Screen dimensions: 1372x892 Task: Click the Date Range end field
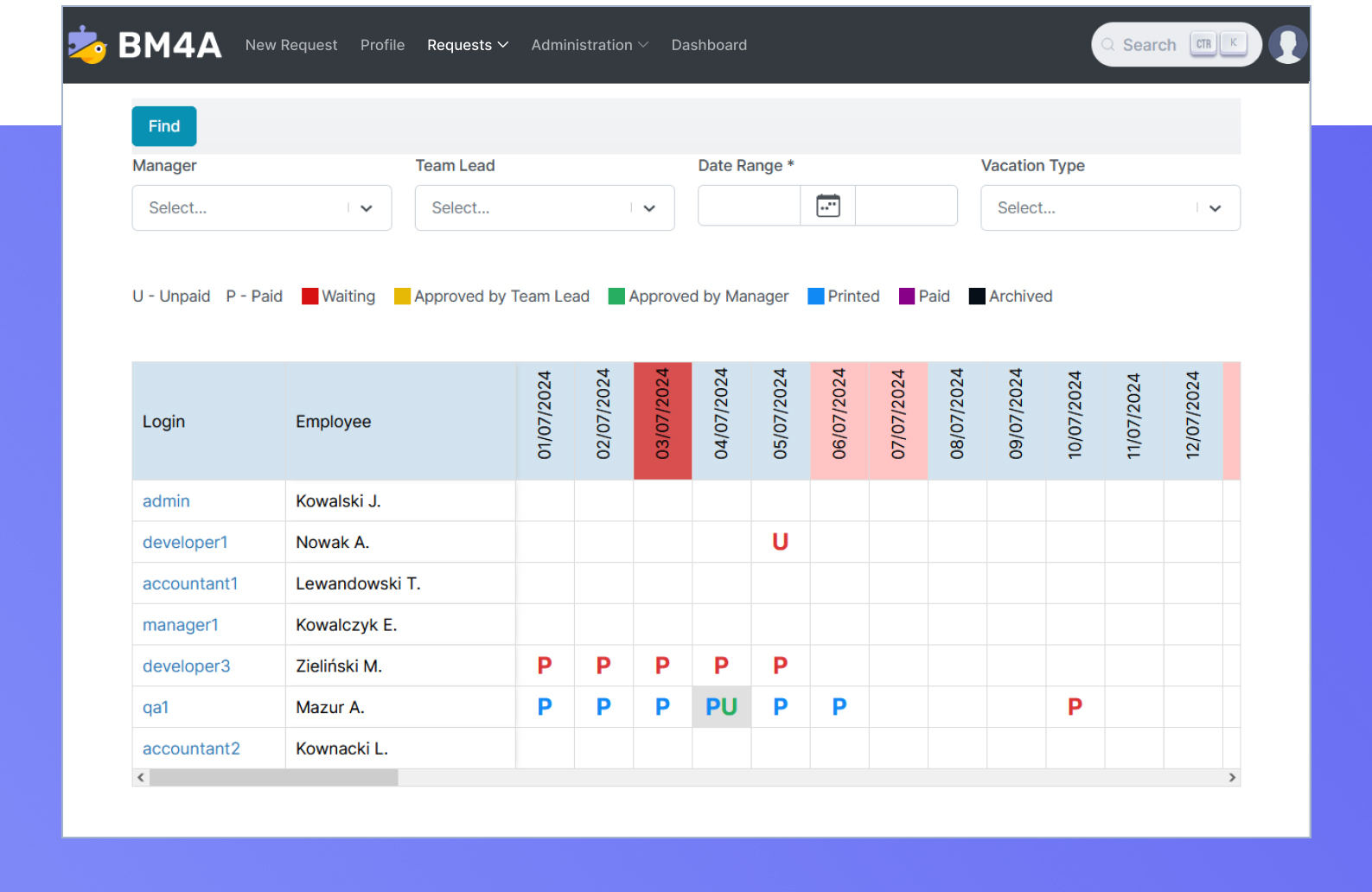(906, 206)
